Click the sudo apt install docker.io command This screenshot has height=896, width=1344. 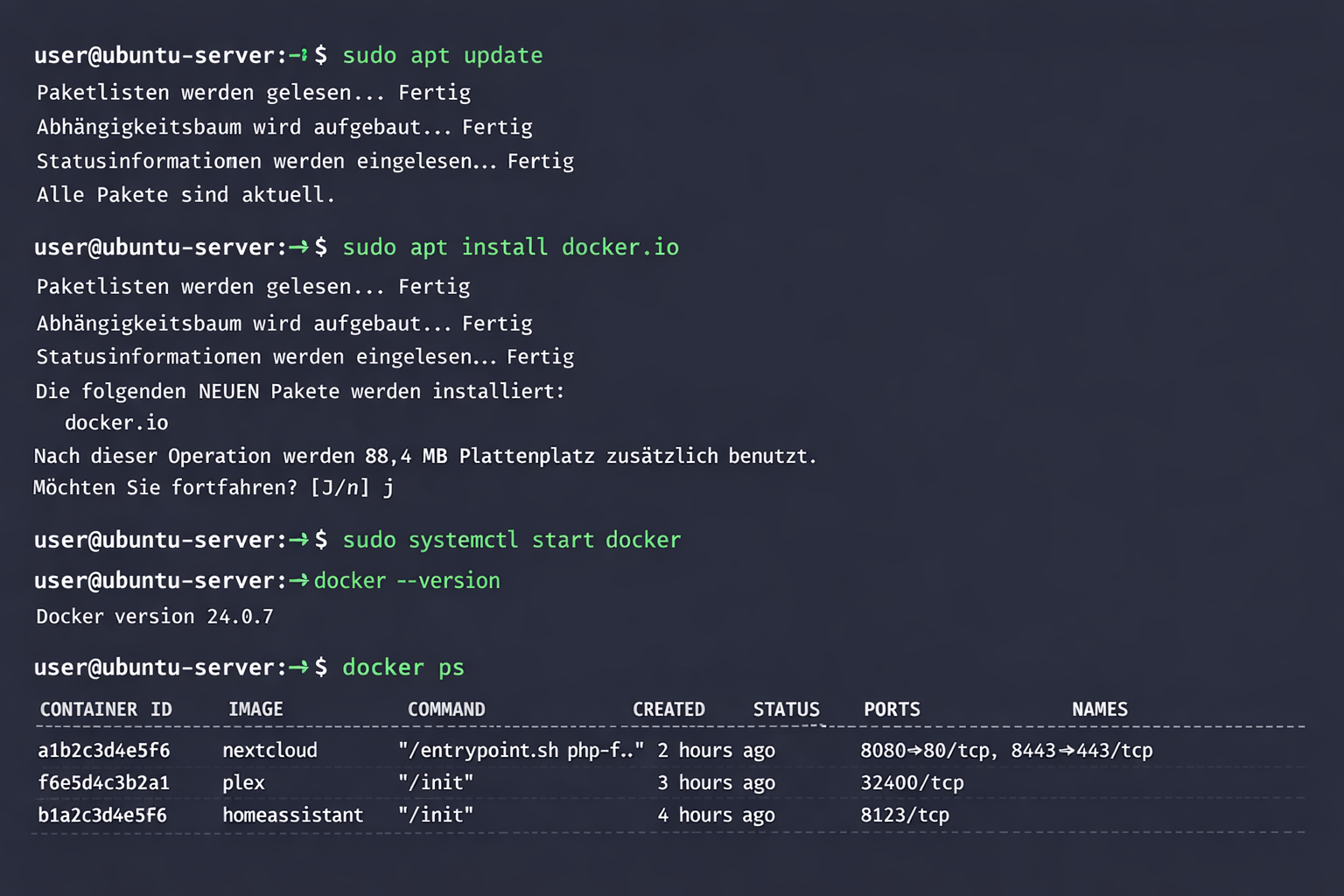510,247
